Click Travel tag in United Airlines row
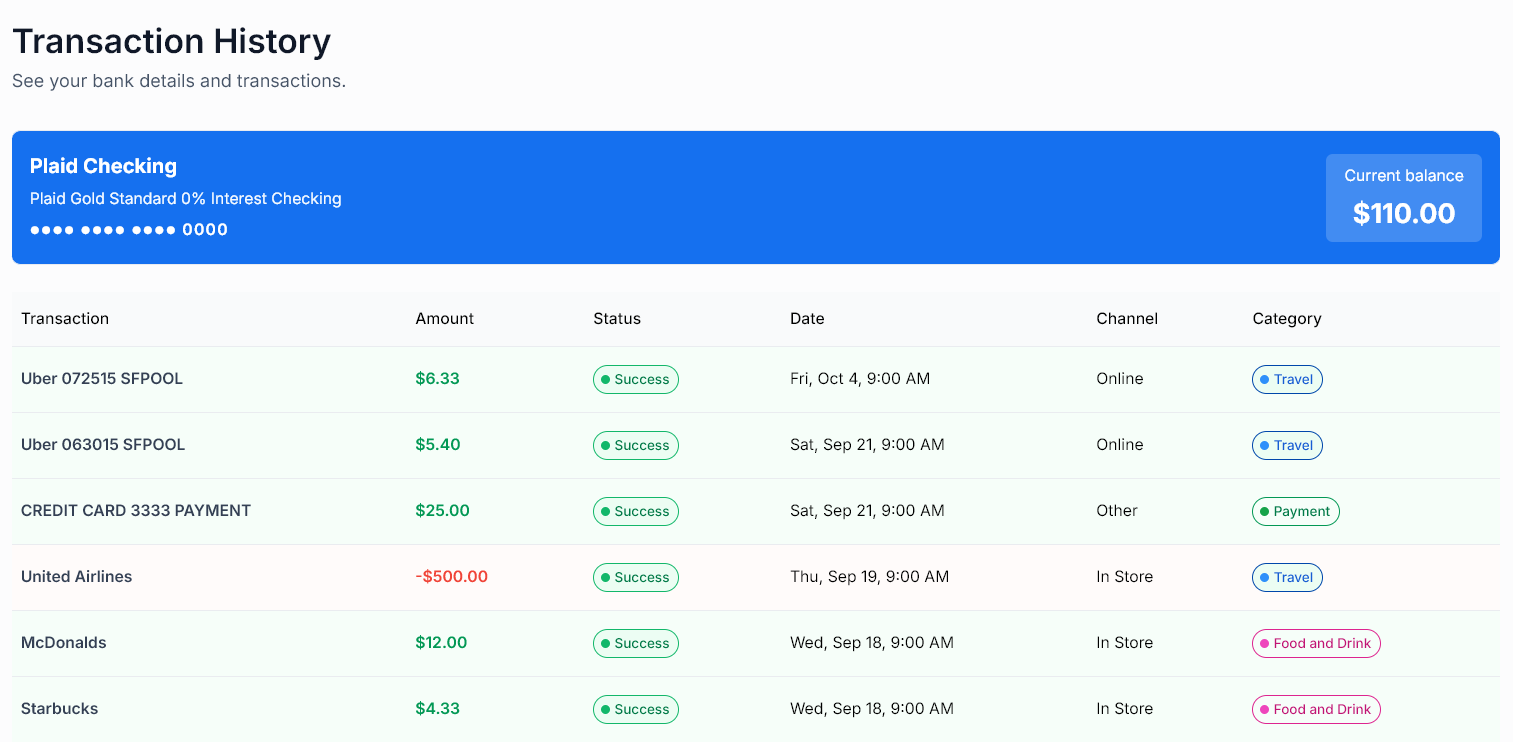Screen dimensions: 1513x742 click(1287, 578)
